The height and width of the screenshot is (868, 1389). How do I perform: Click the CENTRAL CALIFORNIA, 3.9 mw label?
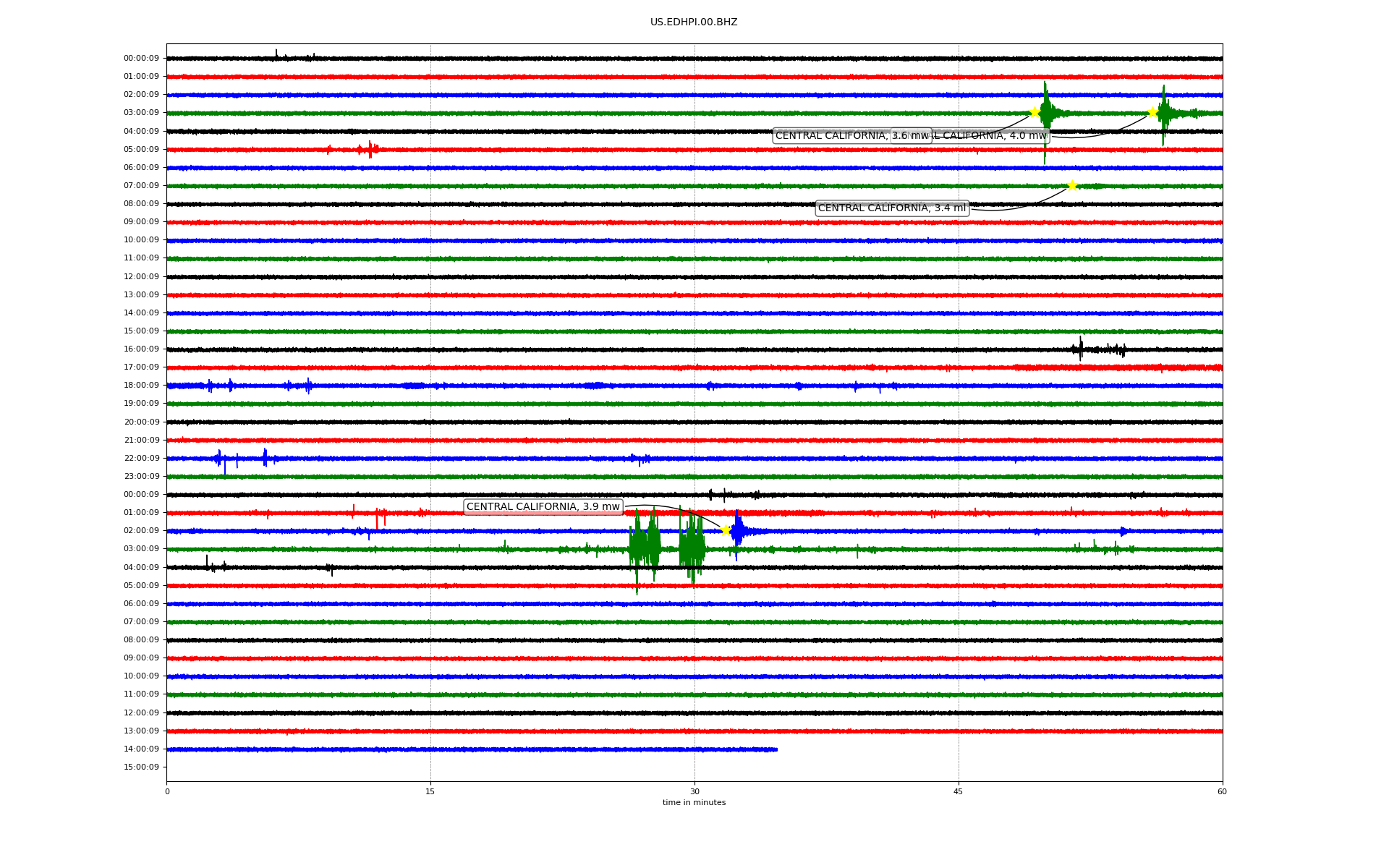[543, 506]
